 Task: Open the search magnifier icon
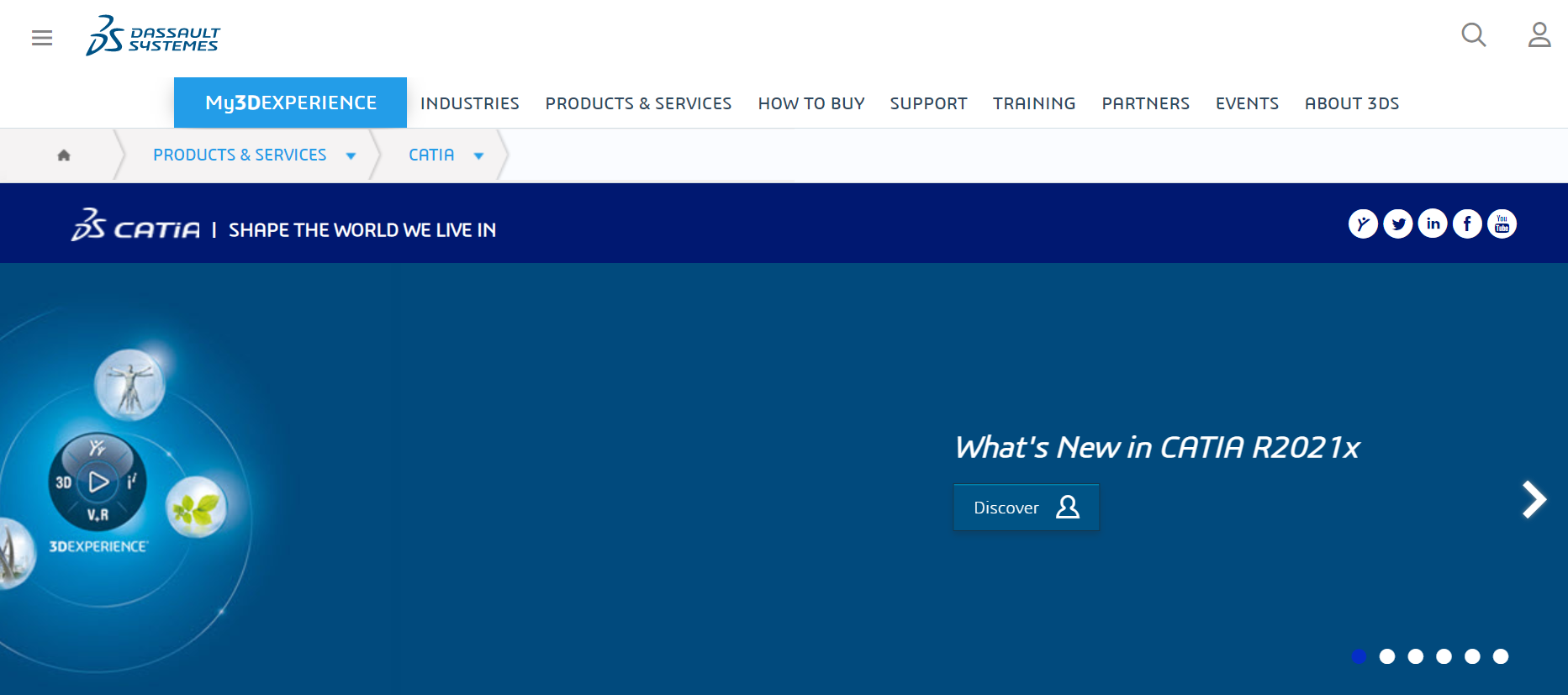1474,34
